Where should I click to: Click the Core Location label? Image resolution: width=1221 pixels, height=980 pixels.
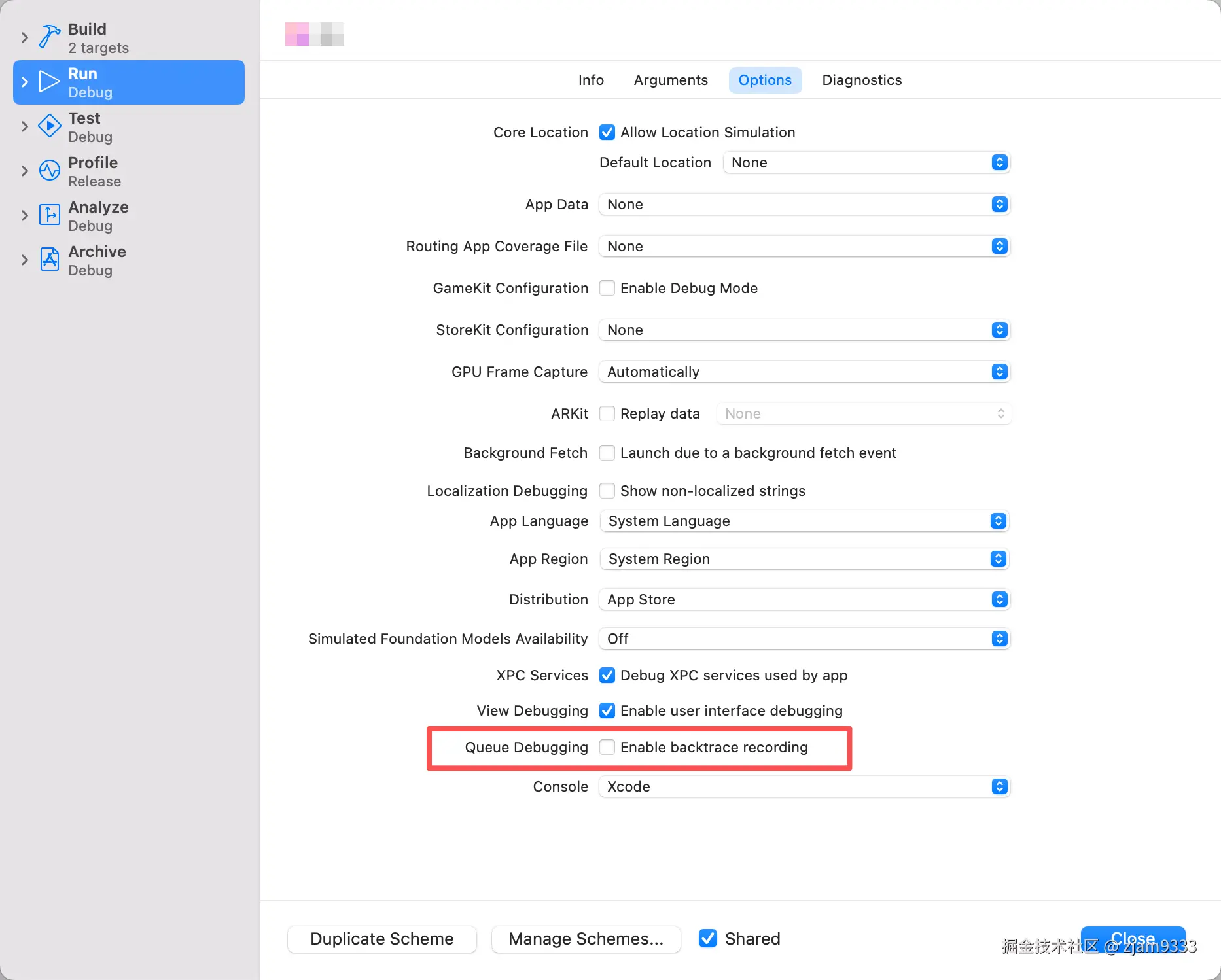[540, 132]
